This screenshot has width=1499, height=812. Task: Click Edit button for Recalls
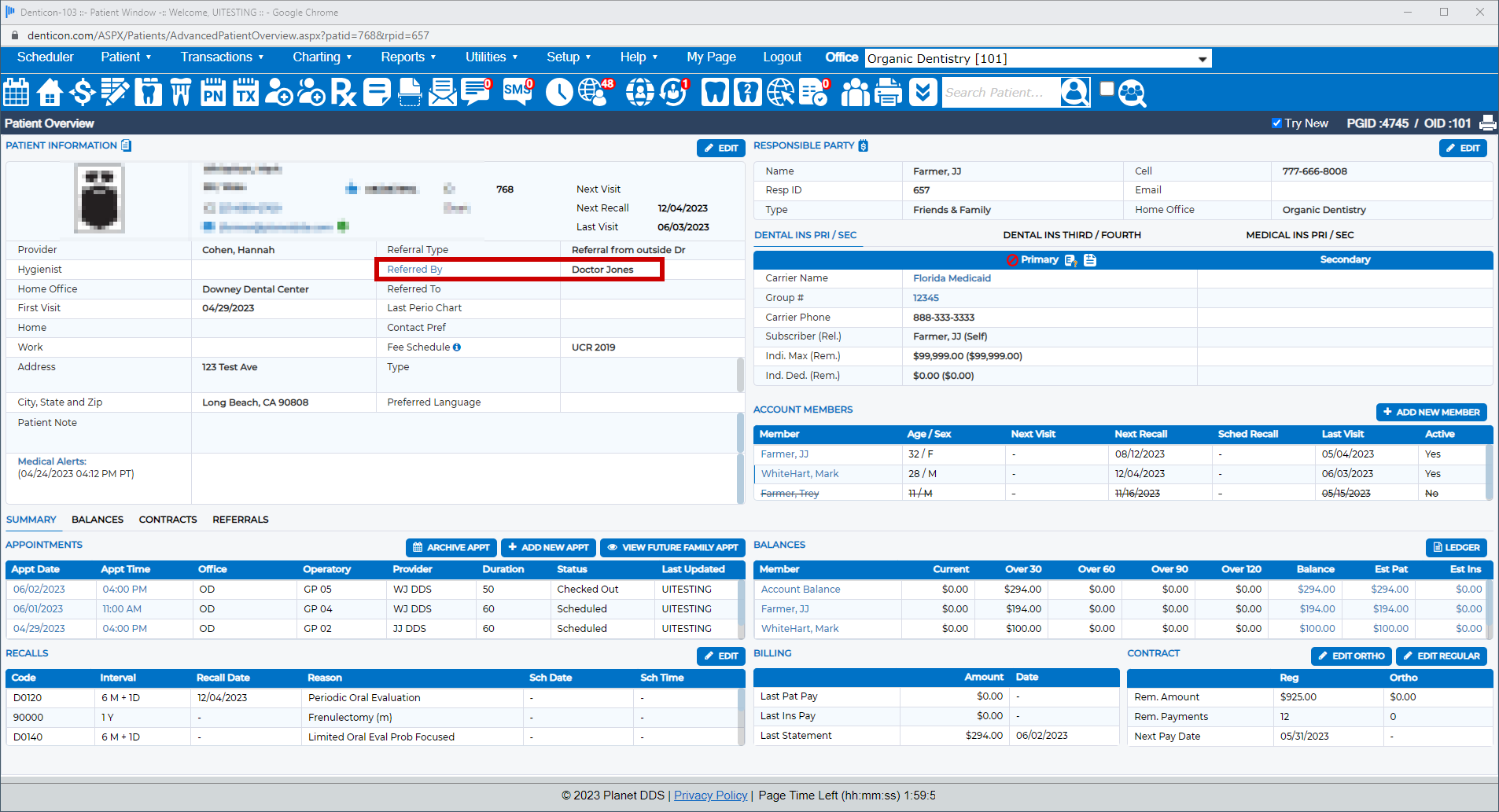click(721, 656)
